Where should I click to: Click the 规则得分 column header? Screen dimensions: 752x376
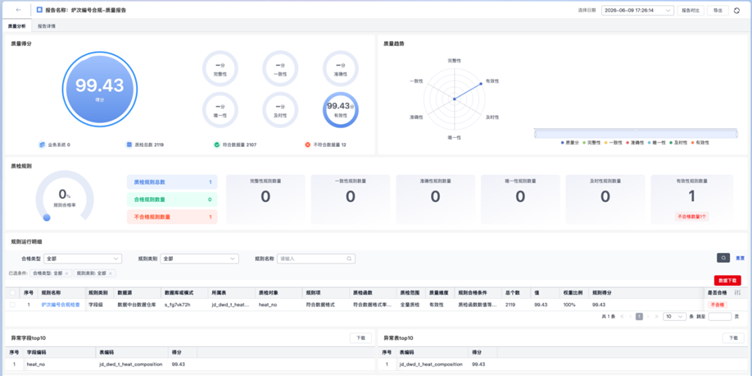coord(601,293)
